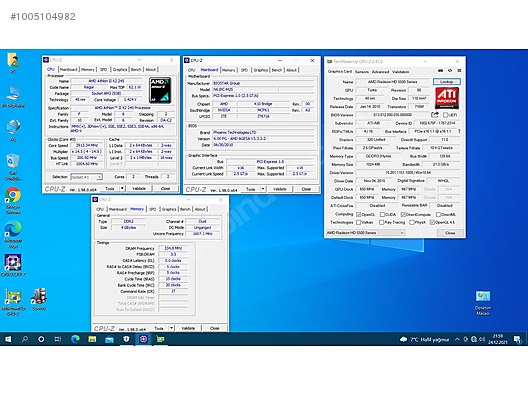Expand Tools arrow in Processor CPU-Z window
Image resolution: width=528 pixels, height=396 pixels.
click(122, 189)
